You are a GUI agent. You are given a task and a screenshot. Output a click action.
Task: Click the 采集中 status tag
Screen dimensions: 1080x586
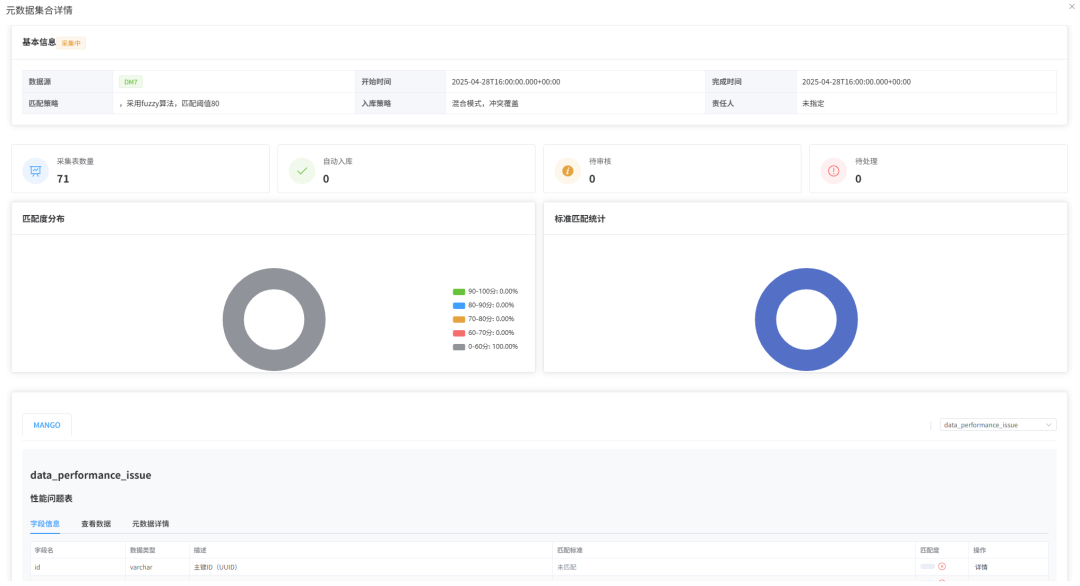tap(71, 43)
